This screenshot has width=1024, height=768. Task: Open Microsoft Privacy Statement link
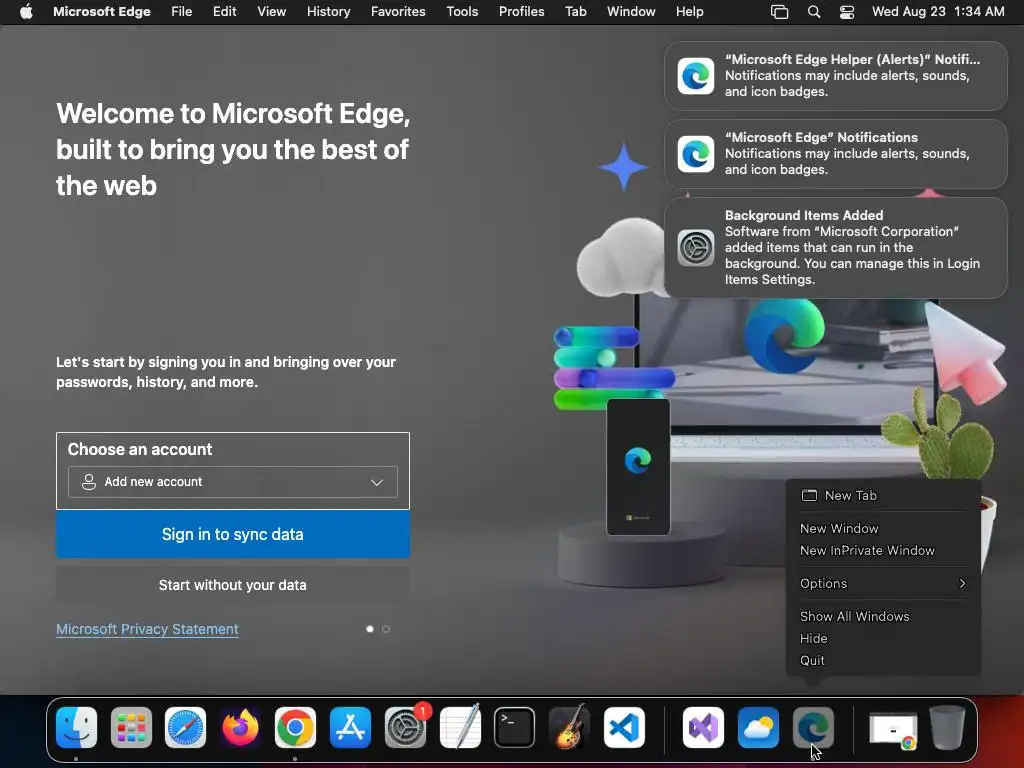pyautogui.click(x=148, y=629)
